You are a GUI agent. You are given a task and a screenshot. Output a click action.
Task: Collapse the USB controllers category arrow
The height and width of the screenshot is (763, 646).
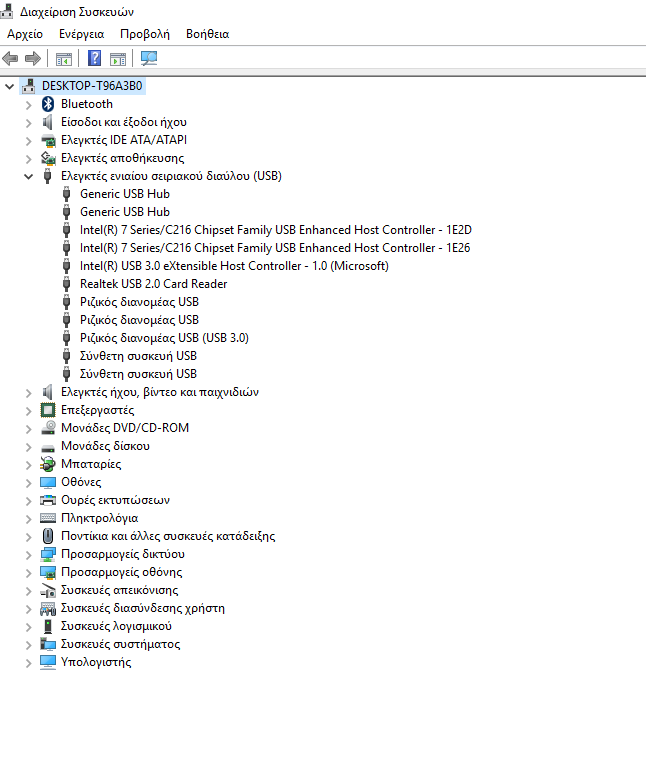29,177
